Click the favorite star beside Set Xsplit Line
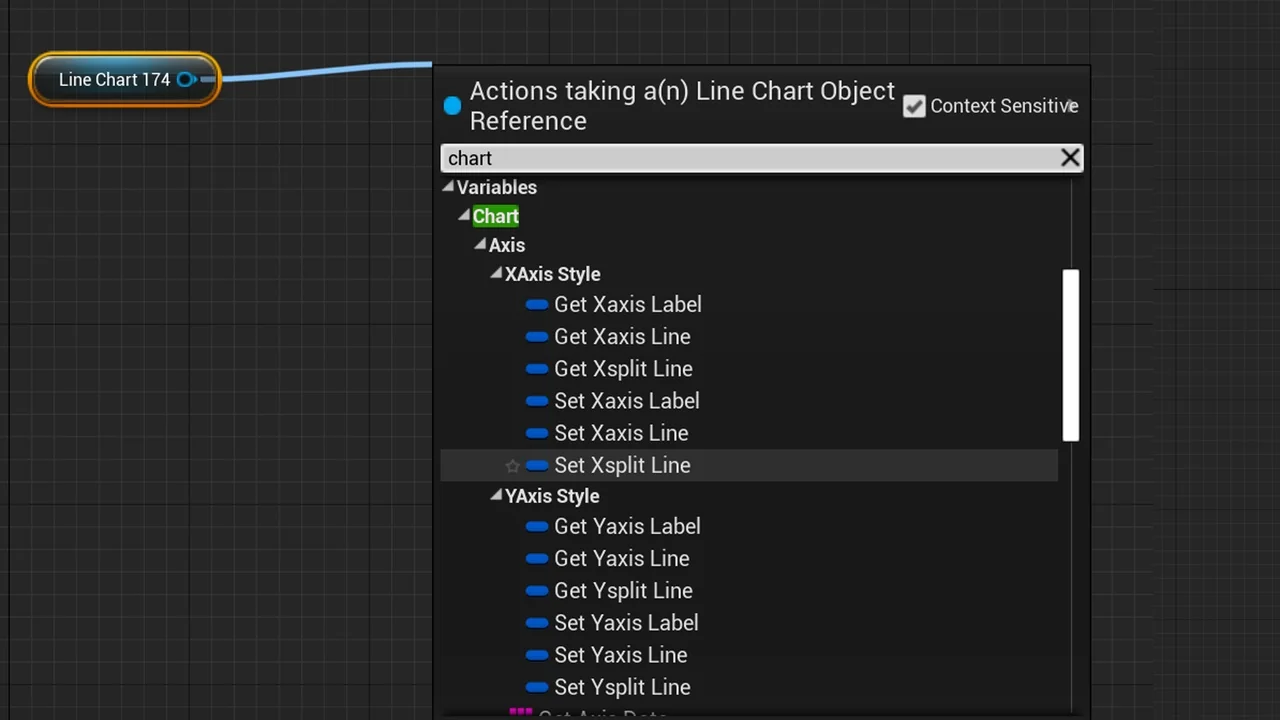The width and height of the screenshot is (1280, 720). click(x=512, y=466)
